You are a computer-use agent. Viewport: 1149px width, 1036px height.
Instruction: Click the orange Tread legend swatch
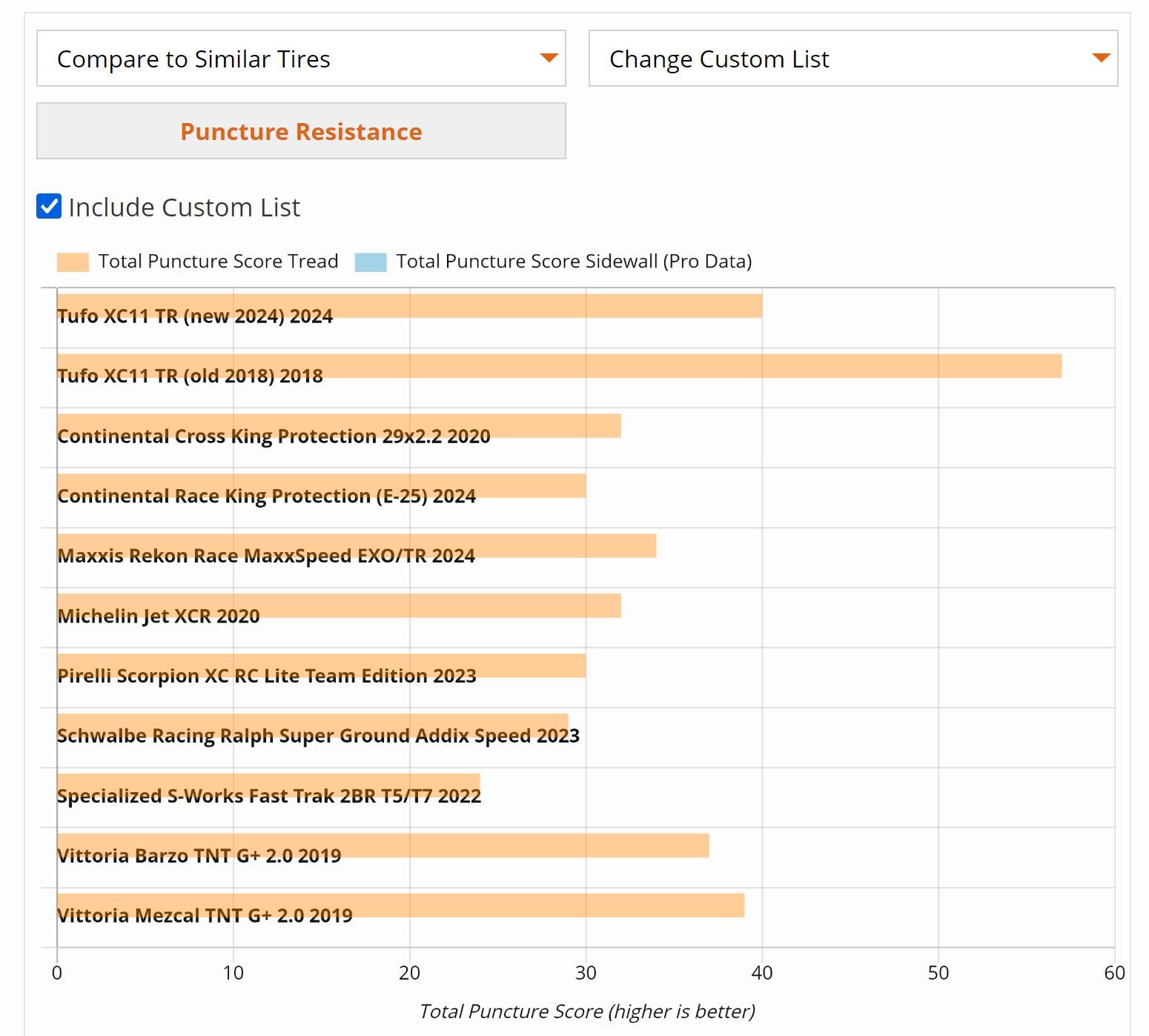click(x=73, y=262)
